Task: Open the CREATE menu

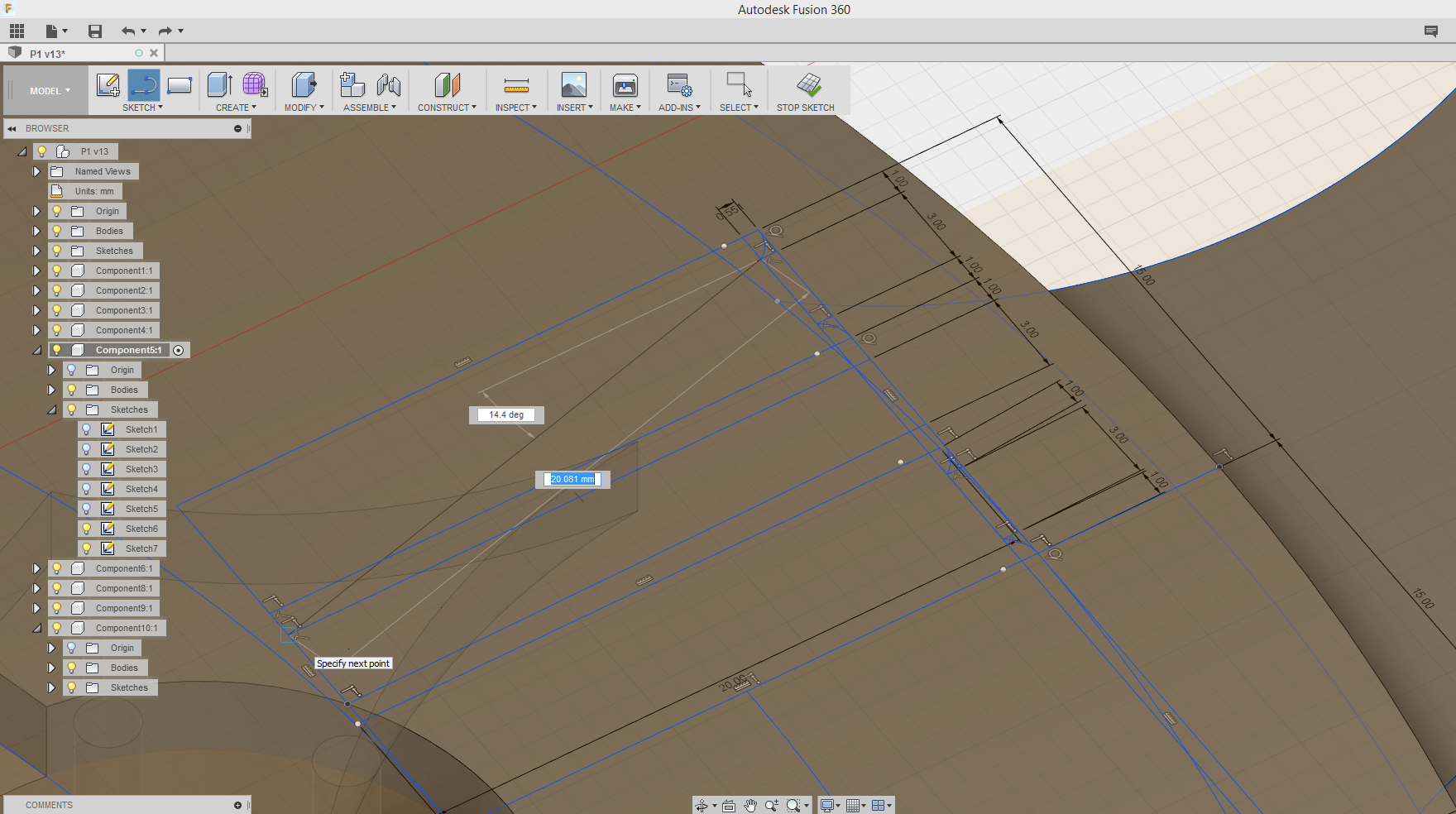Action: (x=236, y=108)
